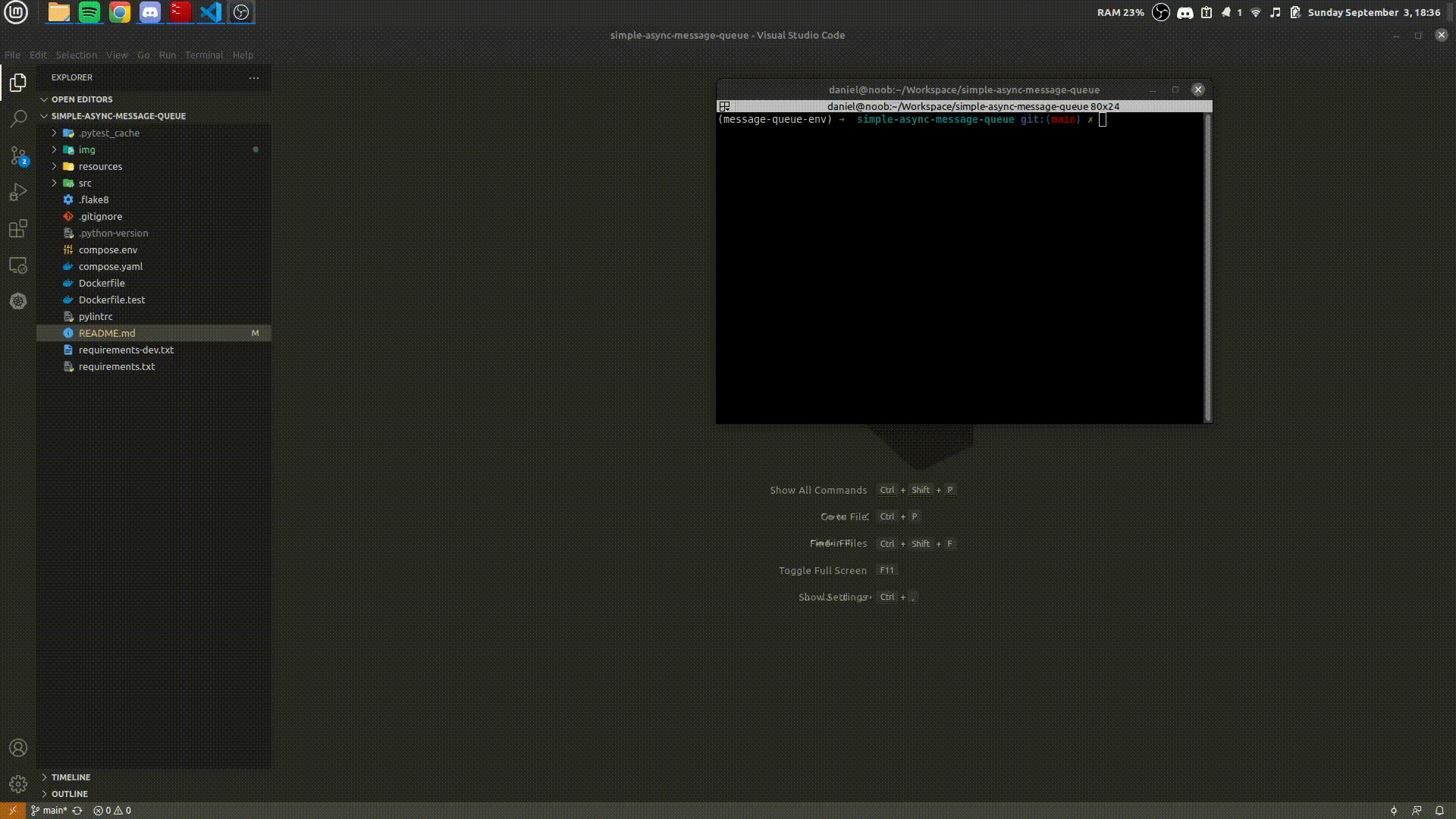Open README.md file in editor
Viewport: 1456px width, 819px height.
(107, 333)
